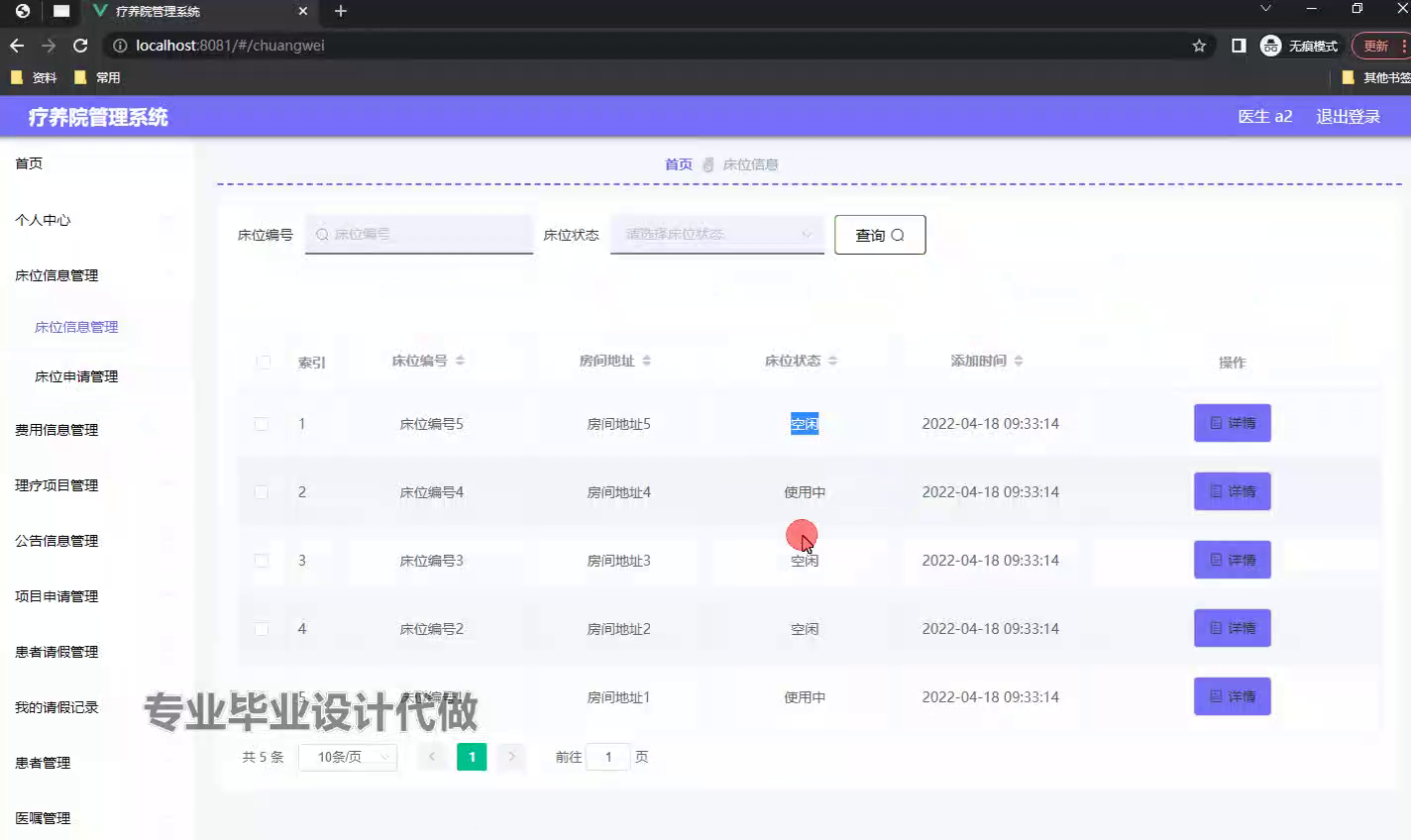Viewport: 1411px width, 840px height.
Task: Open 详情 for 床位编号4 row
Action: [1232, 491]
